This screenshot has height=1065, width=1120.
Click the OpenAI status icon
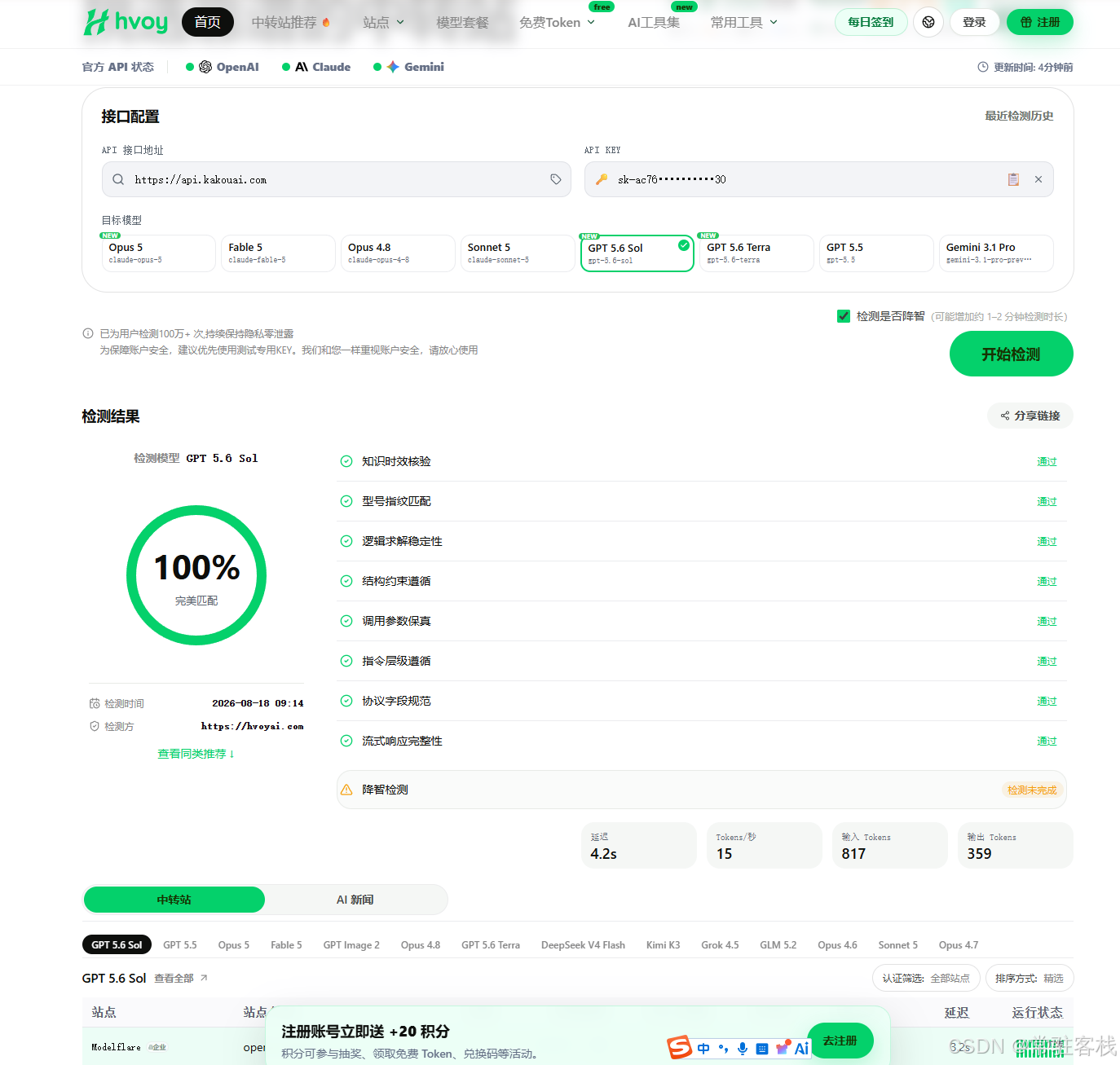click(x=205, y=67)
